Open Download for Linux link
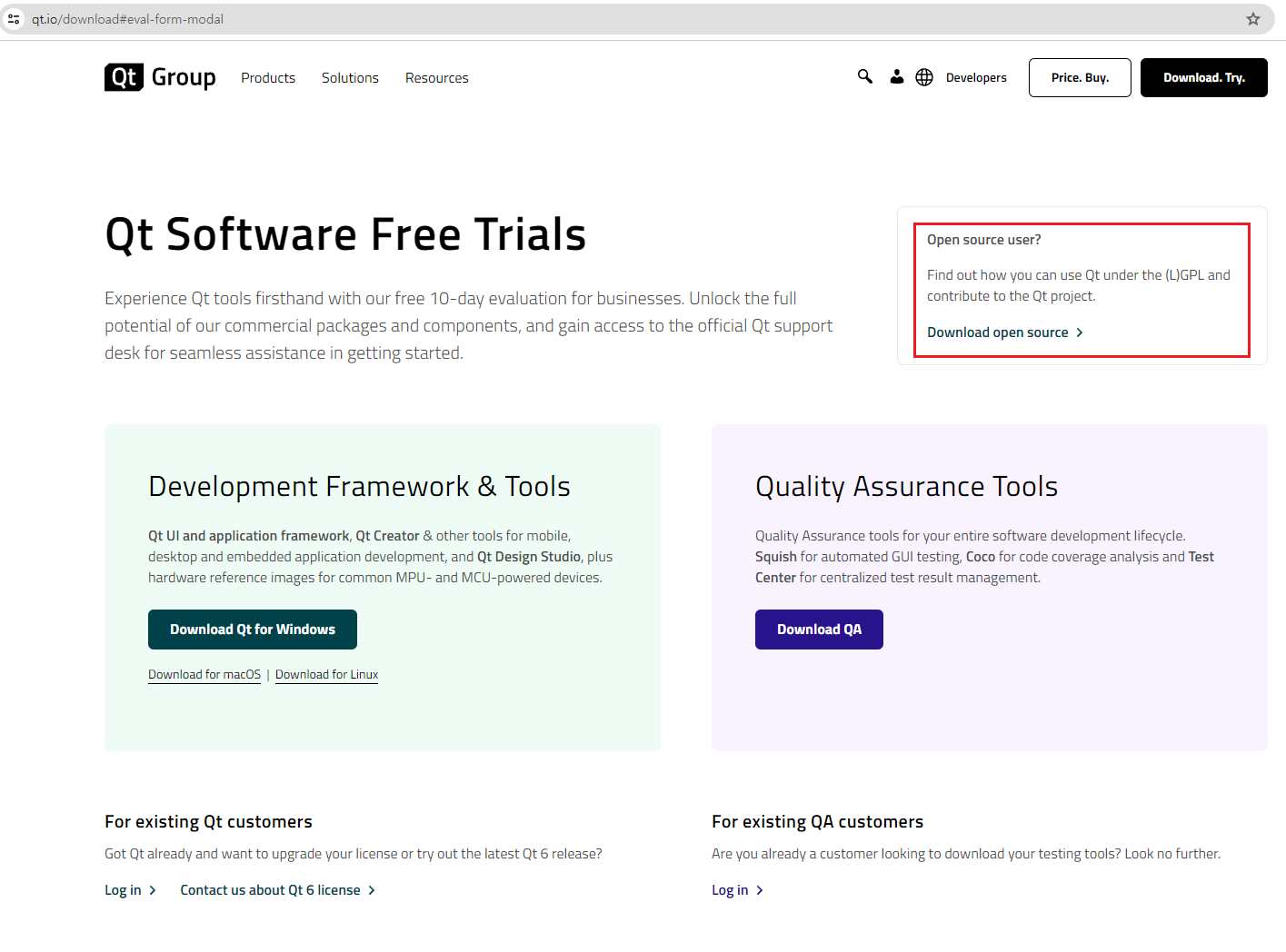This screenshot has height=952, width=1286. (326, 675)
